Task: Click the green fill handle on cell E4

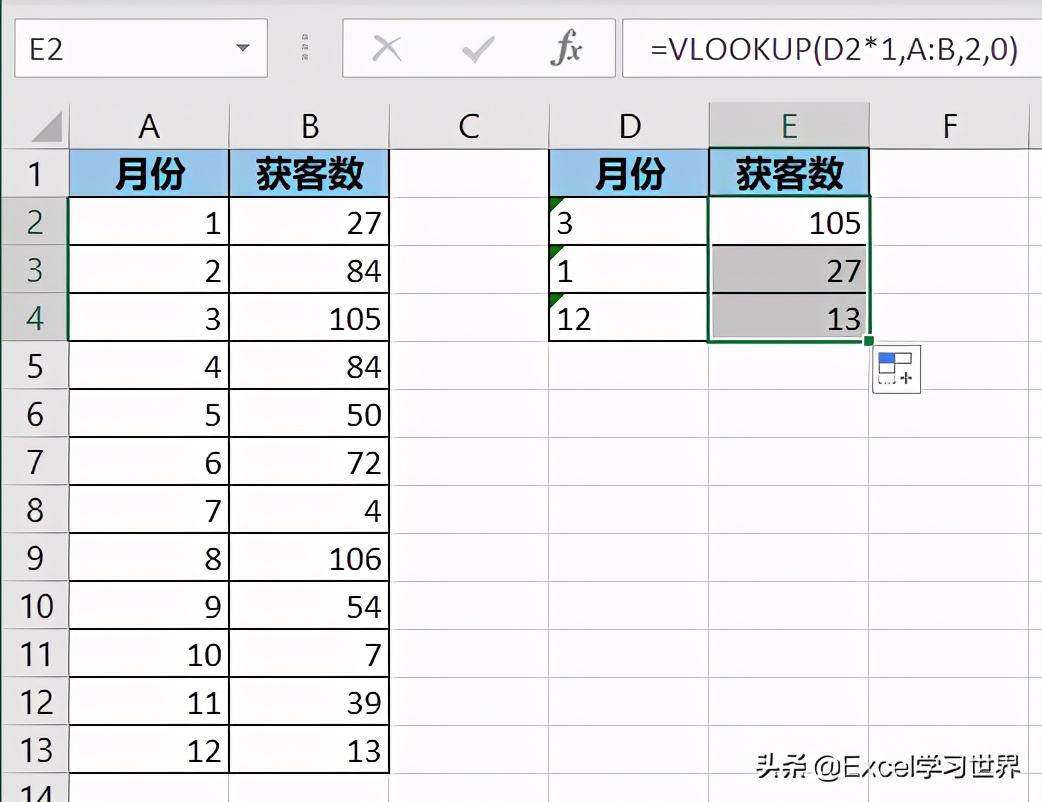Action: (869, 342)
